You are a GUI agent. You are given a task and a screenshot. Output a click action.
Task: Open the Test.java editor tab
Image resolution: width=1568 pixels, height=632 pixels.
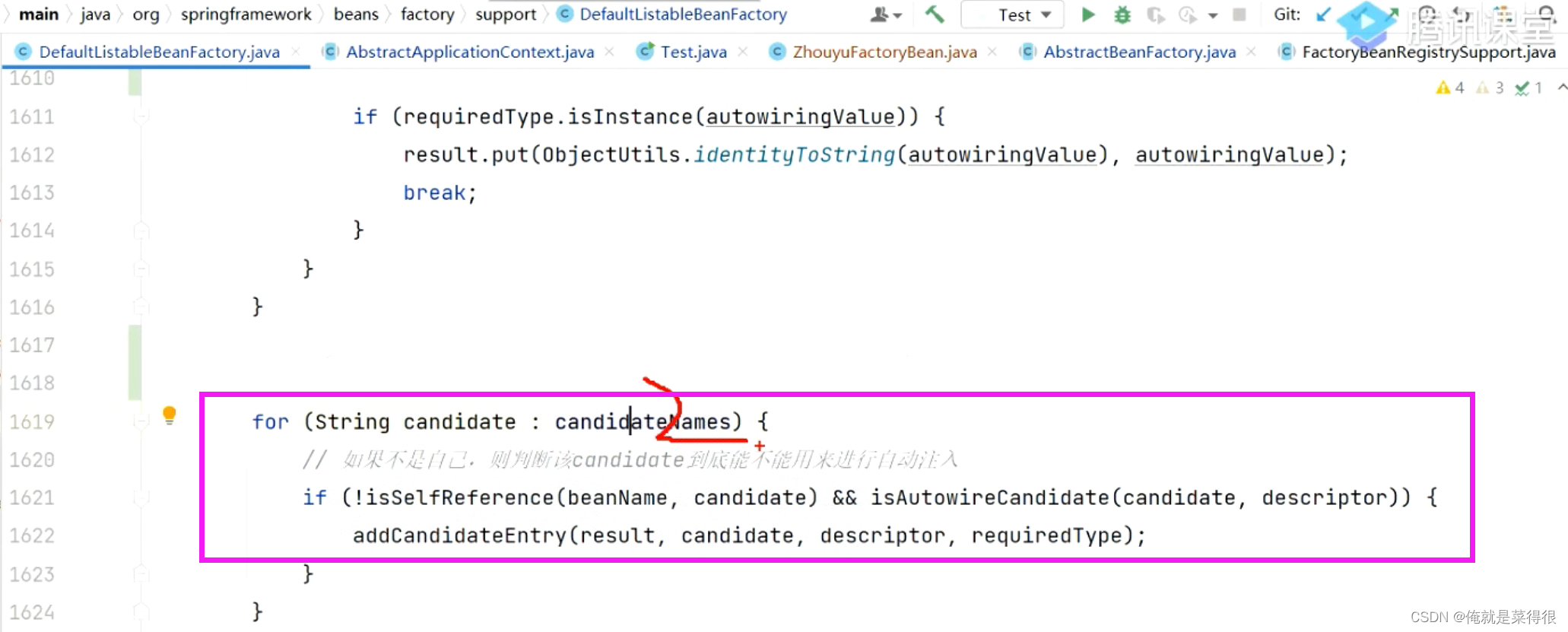point(694,52)
